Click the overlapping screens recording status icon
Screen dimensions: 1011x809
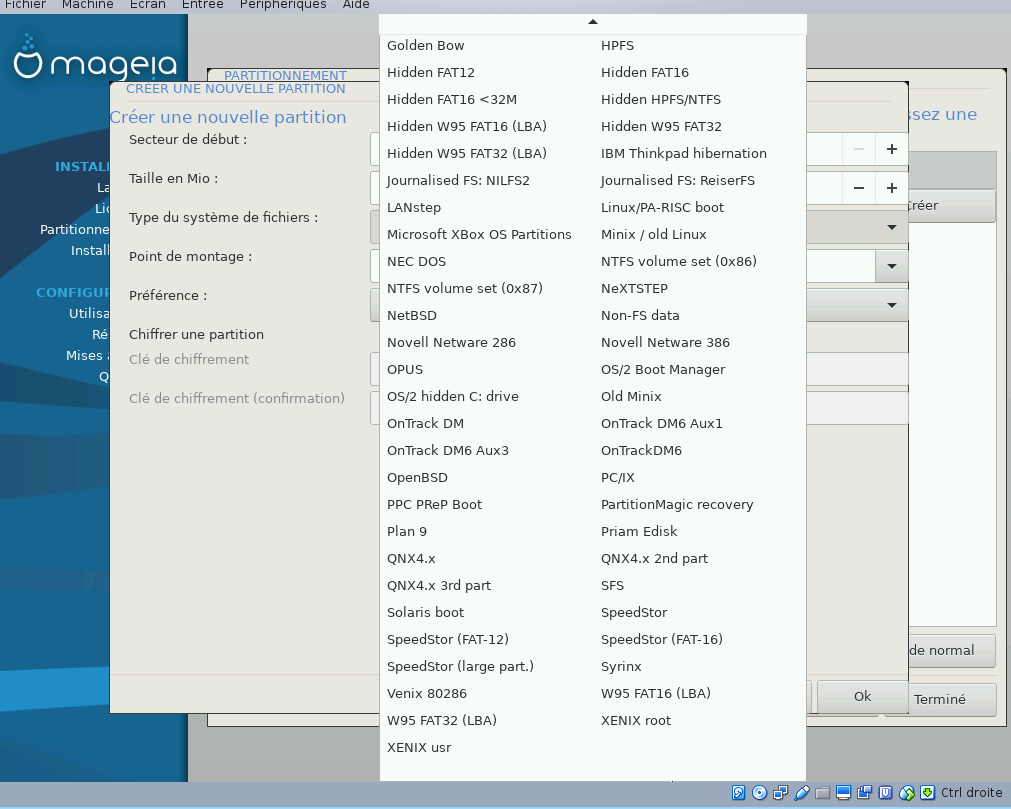pos(865,792)
